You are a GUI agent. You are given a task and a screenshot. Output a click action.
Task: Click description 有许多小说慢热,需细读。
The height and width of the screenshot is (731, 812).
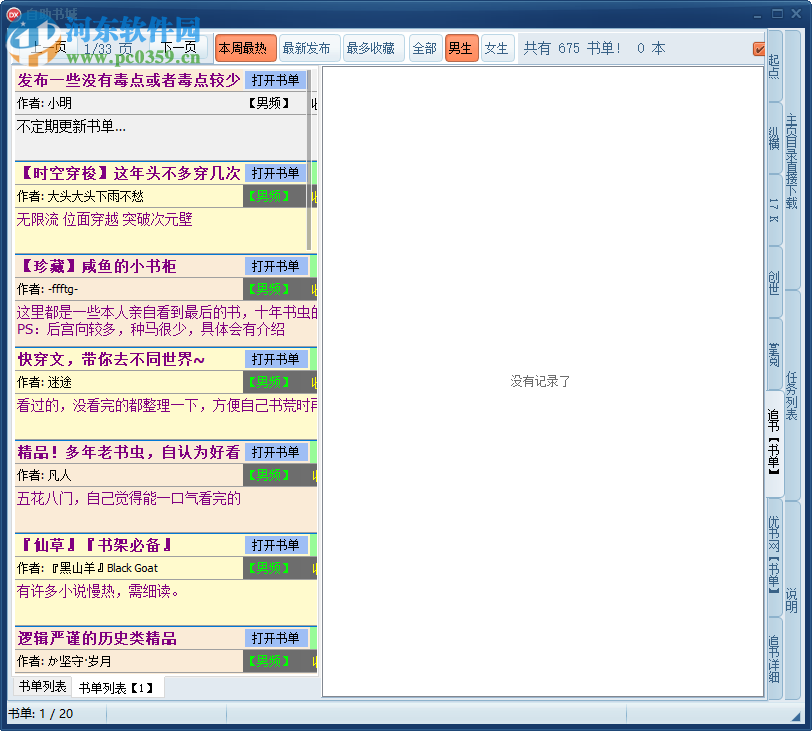[98, 591]
